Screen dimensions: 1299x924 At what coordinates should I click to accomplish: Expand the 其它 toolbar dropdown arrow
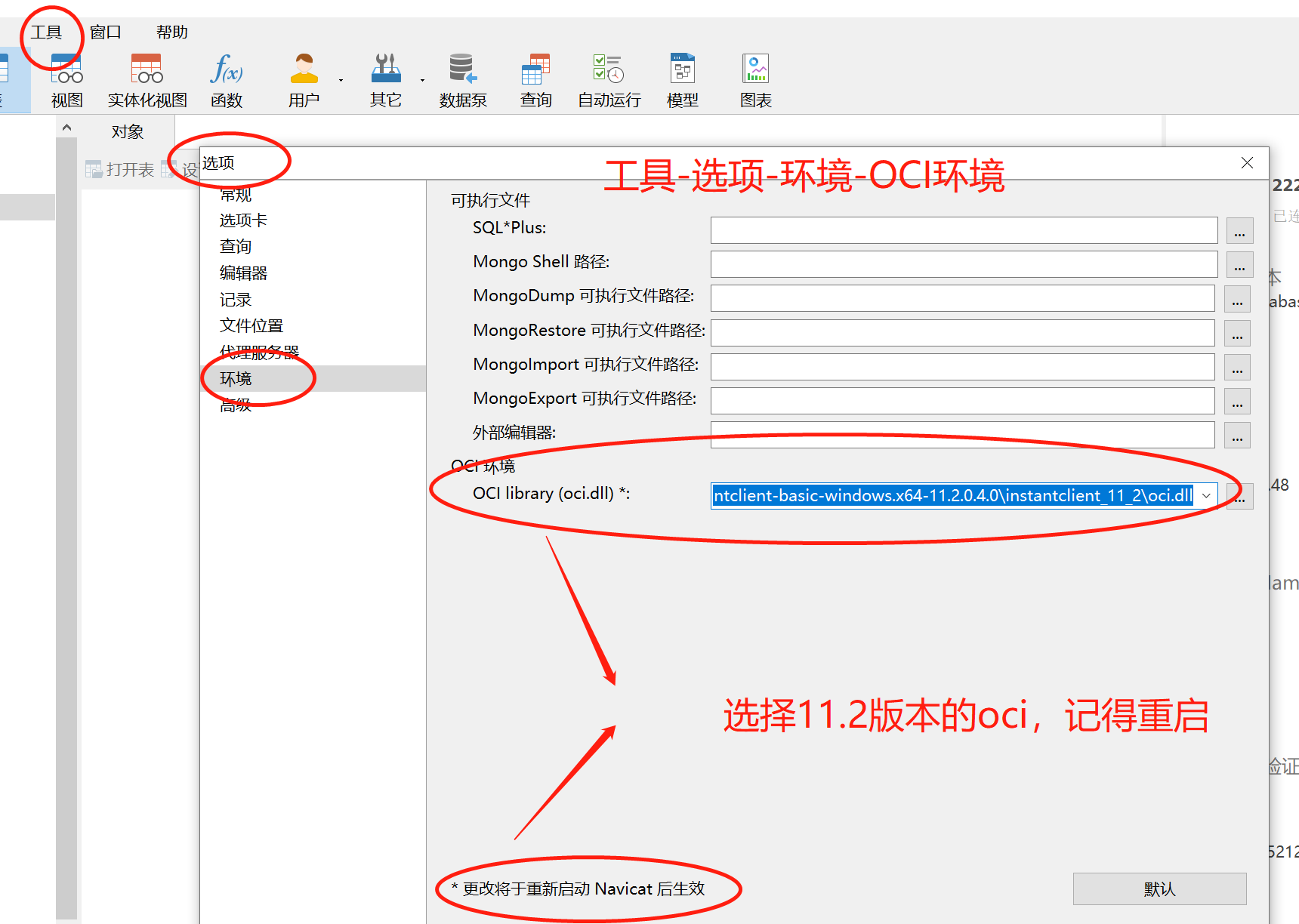click(x=422, y=82)
